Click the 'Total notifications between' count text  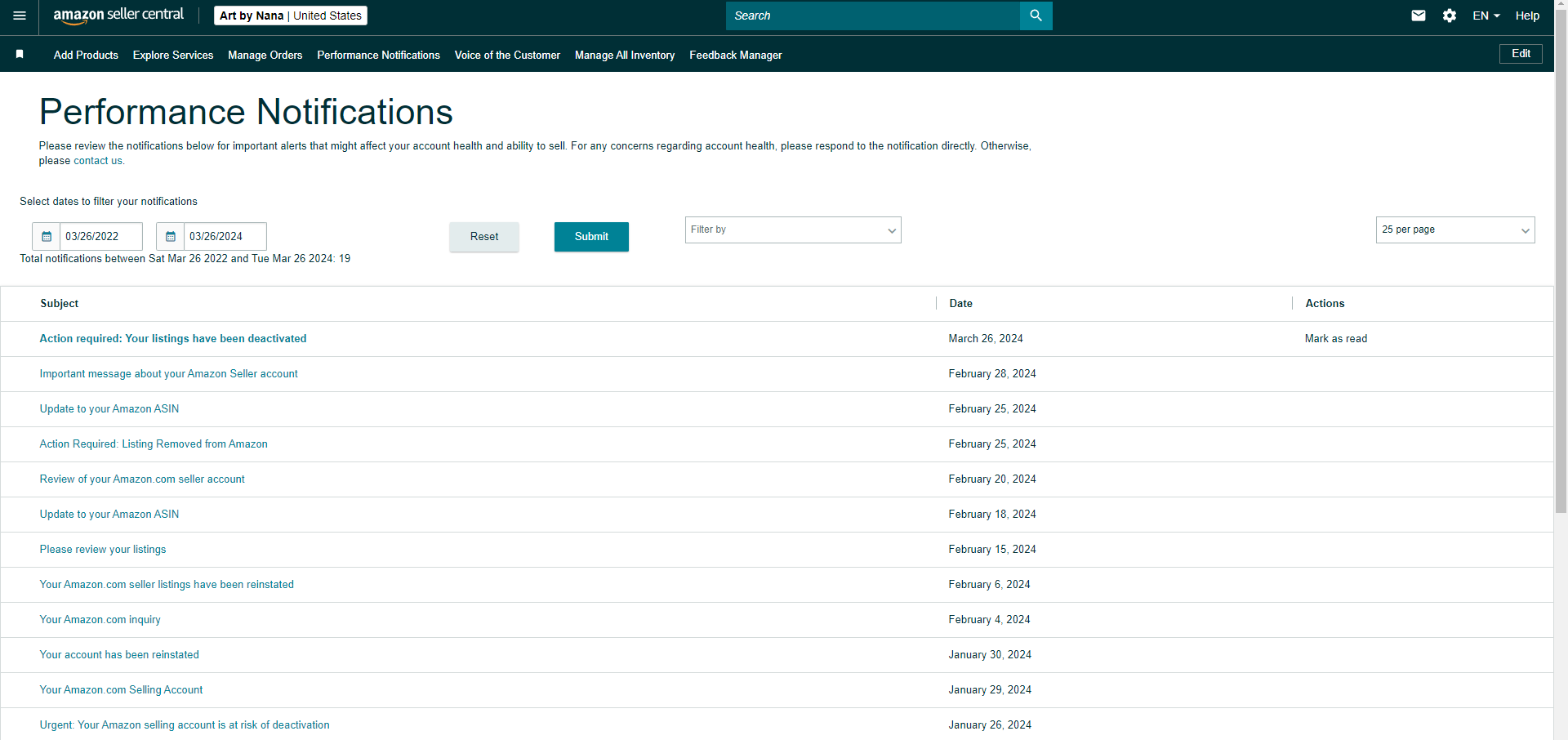click(x=185, y=259)
